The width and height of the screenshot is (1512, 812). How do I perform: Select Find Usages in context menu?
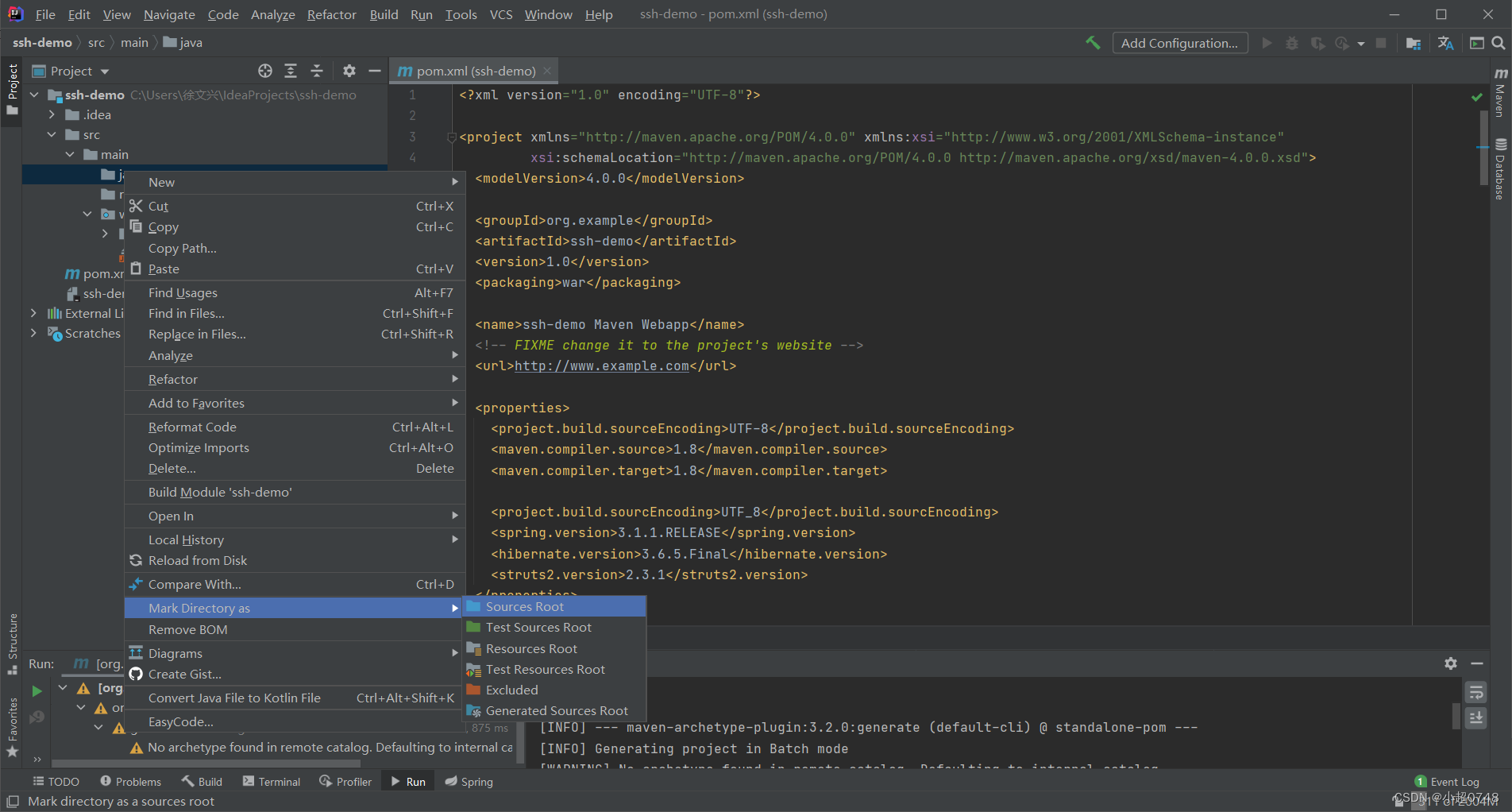(x=295, y=292)
